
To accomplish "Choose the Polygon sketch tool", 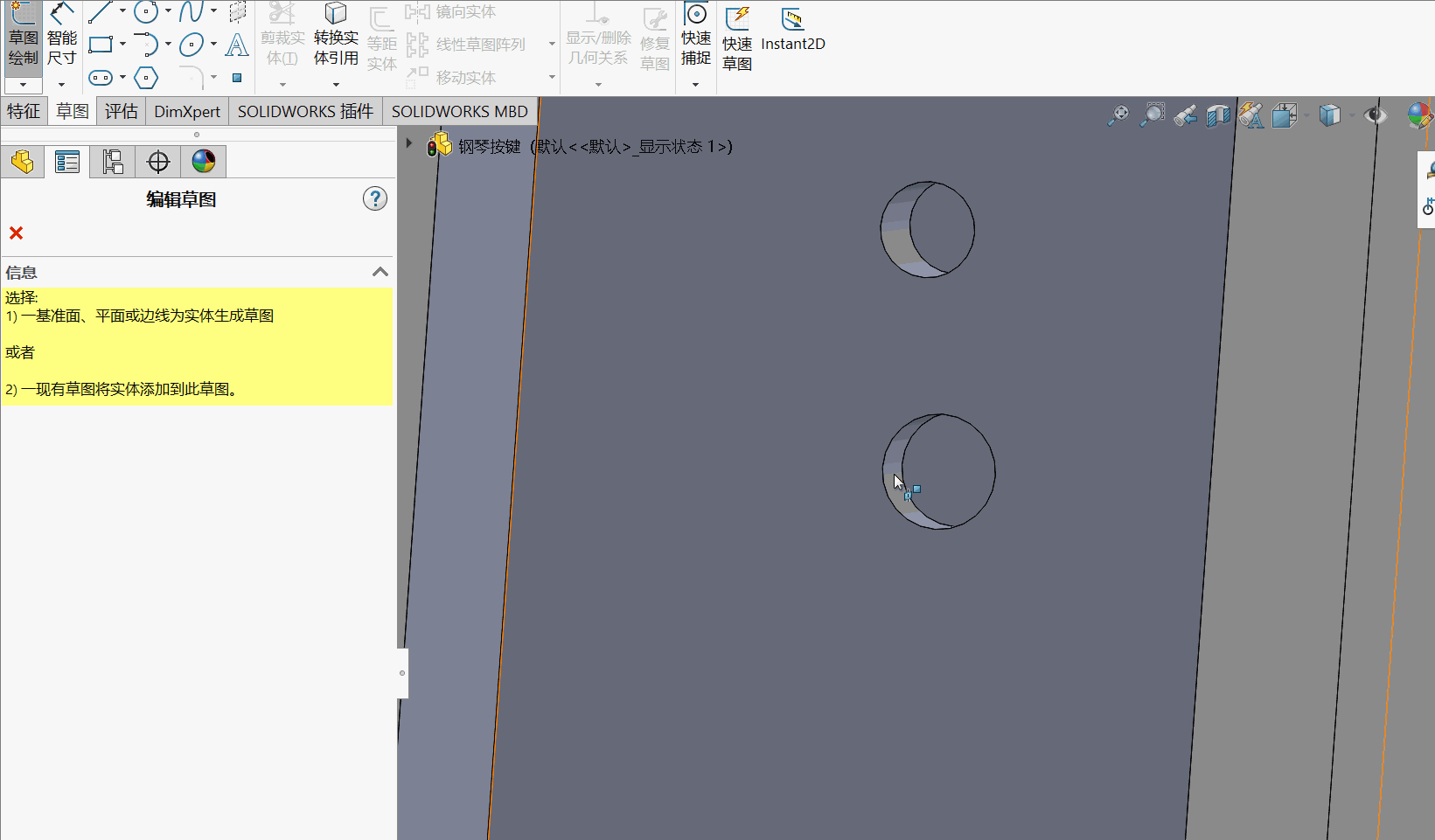I will click(x=146, y=78).
